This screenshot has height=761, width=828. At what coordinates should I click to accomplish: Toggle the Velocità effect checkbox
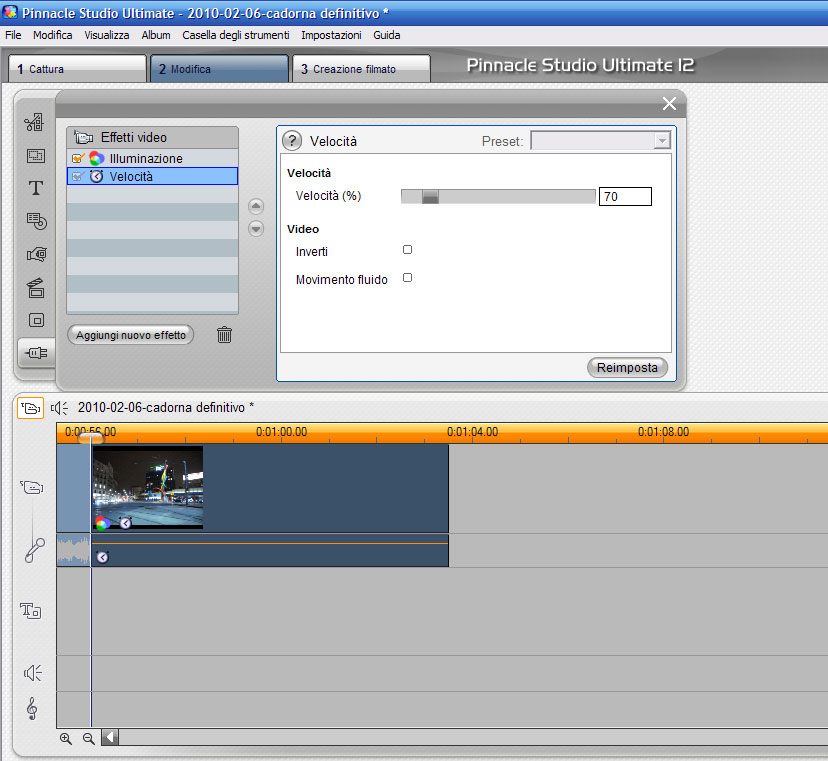[78, 176]
